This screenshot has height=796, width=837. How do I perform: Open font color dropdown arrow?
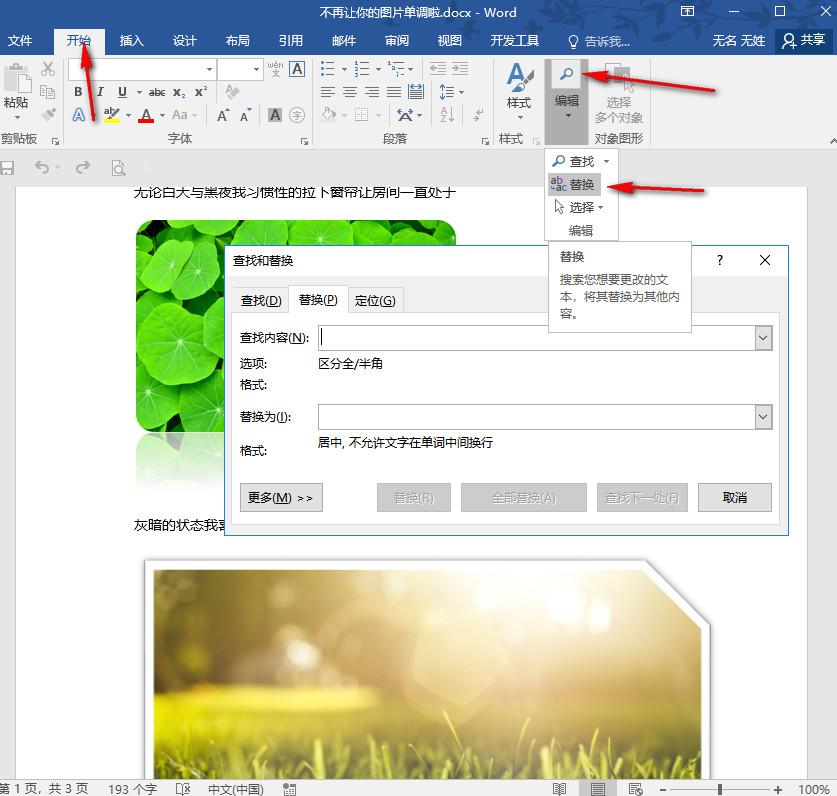coord(162,115)
